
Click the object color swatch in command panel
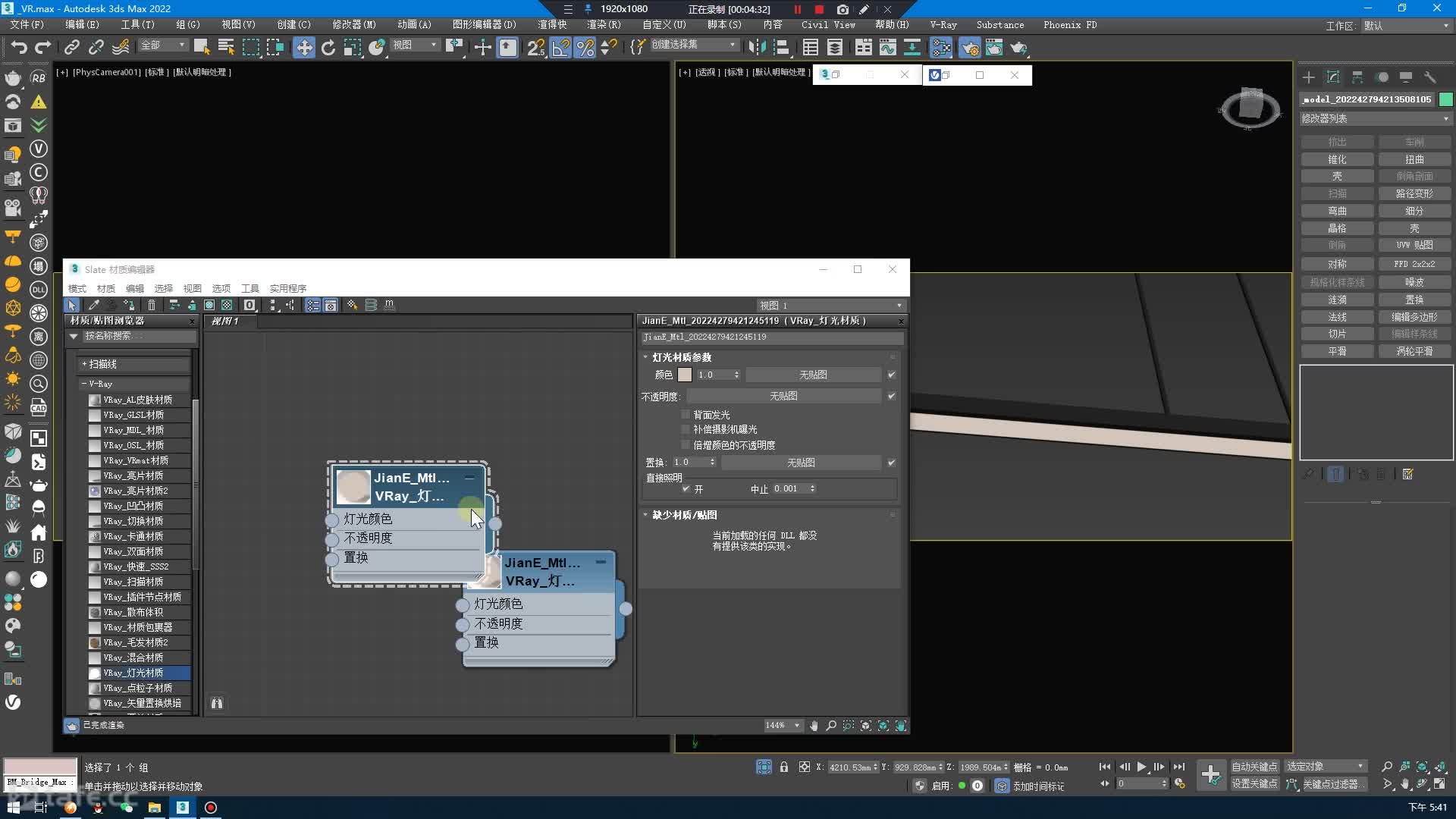click(x=1446, y=99)
